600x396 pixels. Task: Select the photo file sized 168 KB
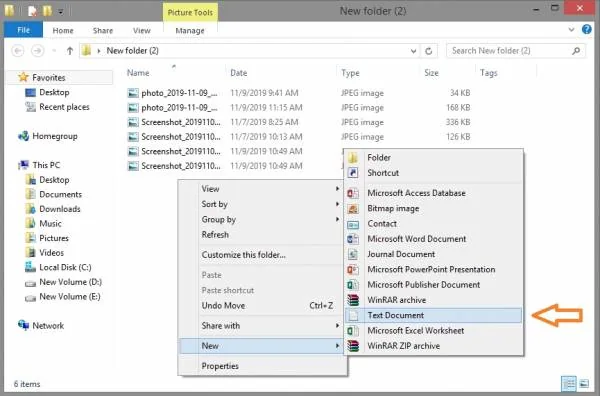(298, 108)
